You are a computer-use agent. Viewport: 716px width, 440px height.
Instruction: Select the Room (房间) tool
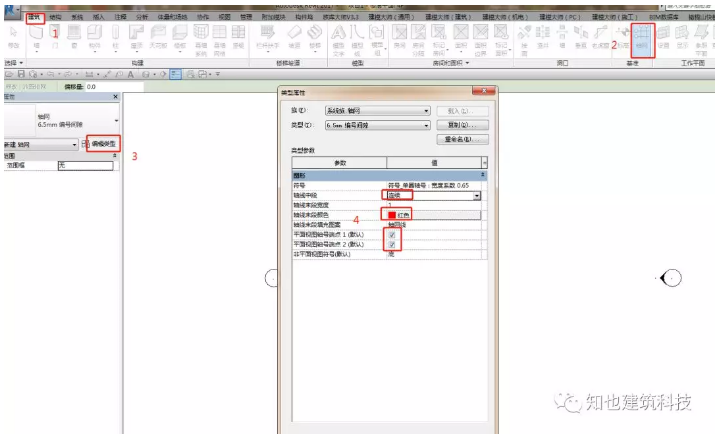pyautogui.click(x=400, y=37)
